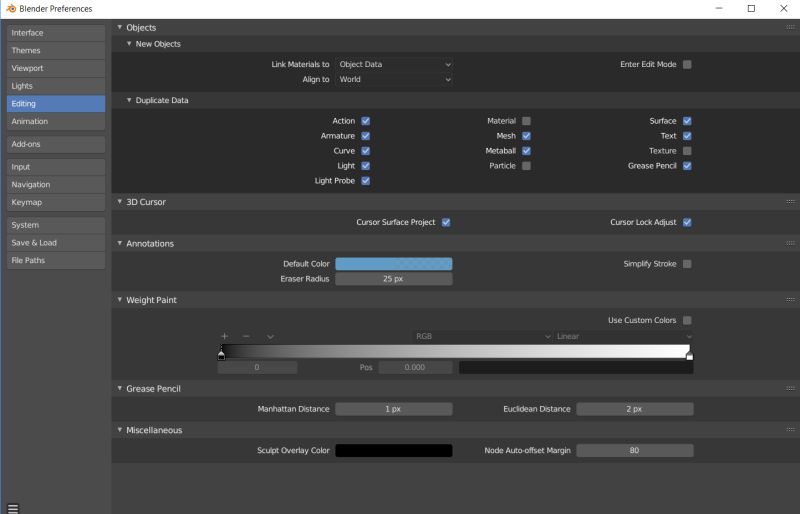Check Particle duplicate data

point(527,166)
